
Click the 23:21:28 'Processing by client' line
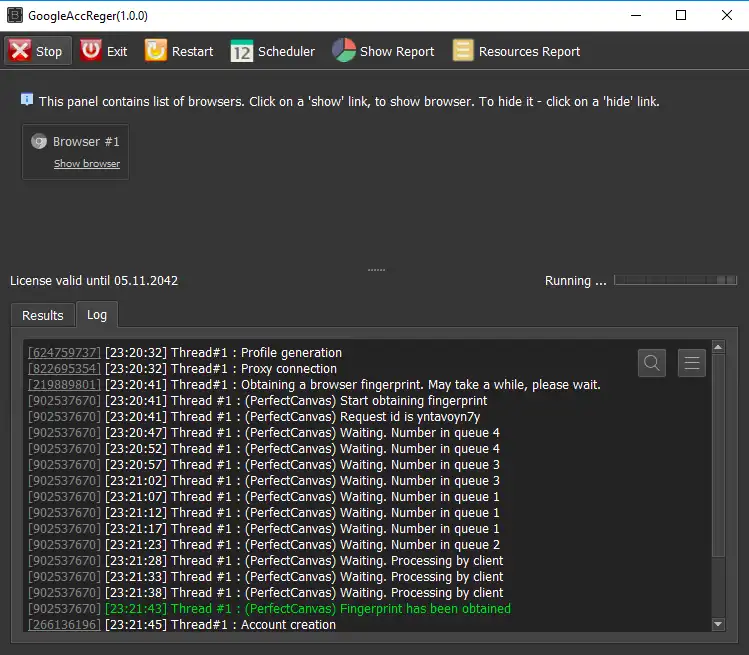point(266,560)
